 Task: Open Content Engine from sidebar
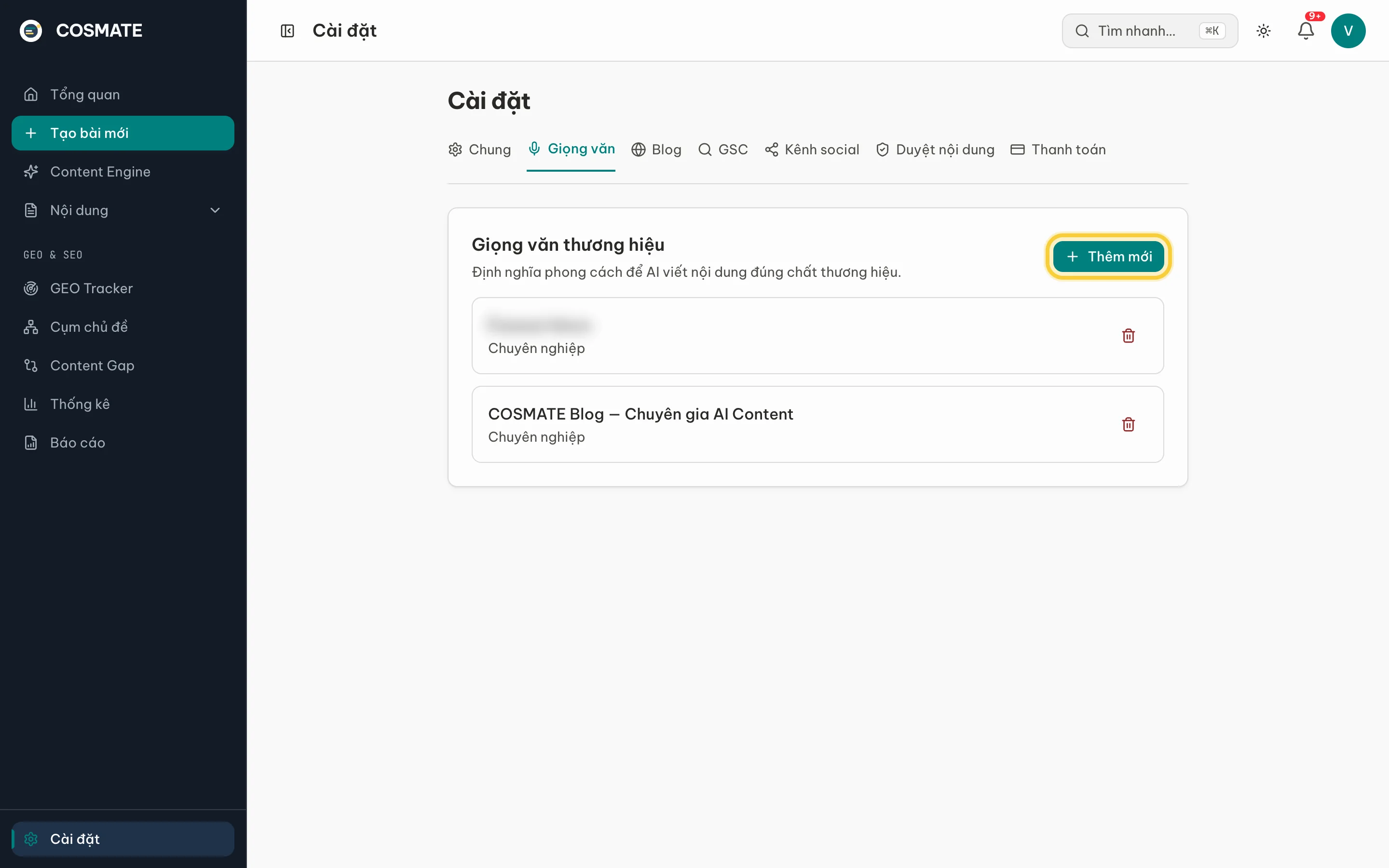[x=123, y=172]
